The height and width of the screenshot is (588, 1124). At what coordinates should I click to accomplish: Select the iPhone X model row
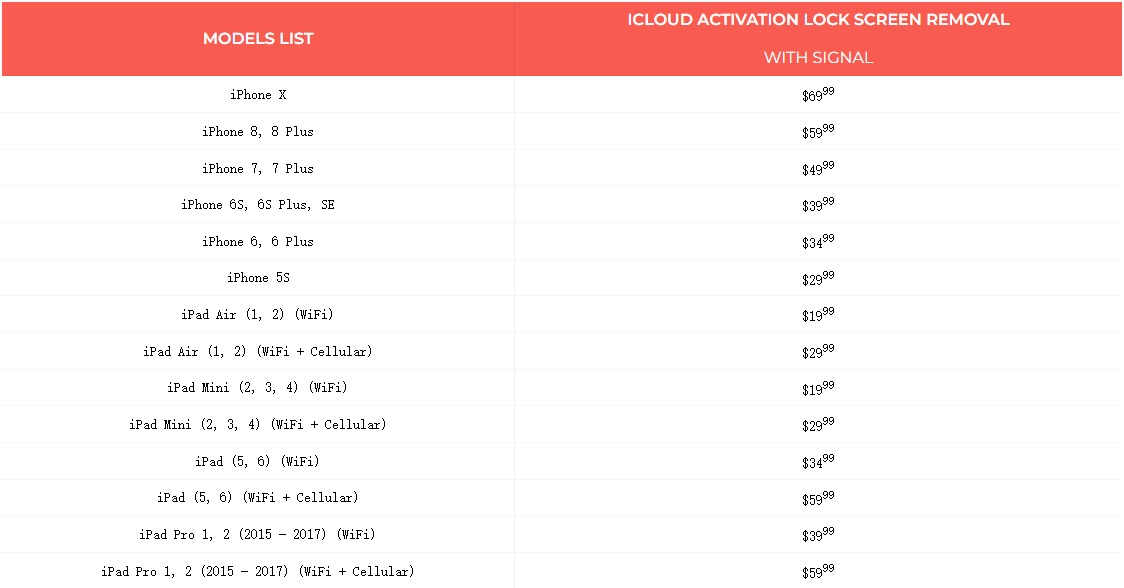tap(258, 95)
